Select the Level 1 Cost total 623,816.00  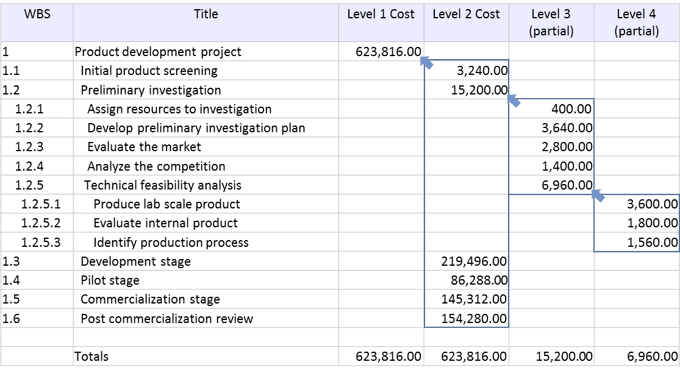pyautogui.click(x=381, y=357)
